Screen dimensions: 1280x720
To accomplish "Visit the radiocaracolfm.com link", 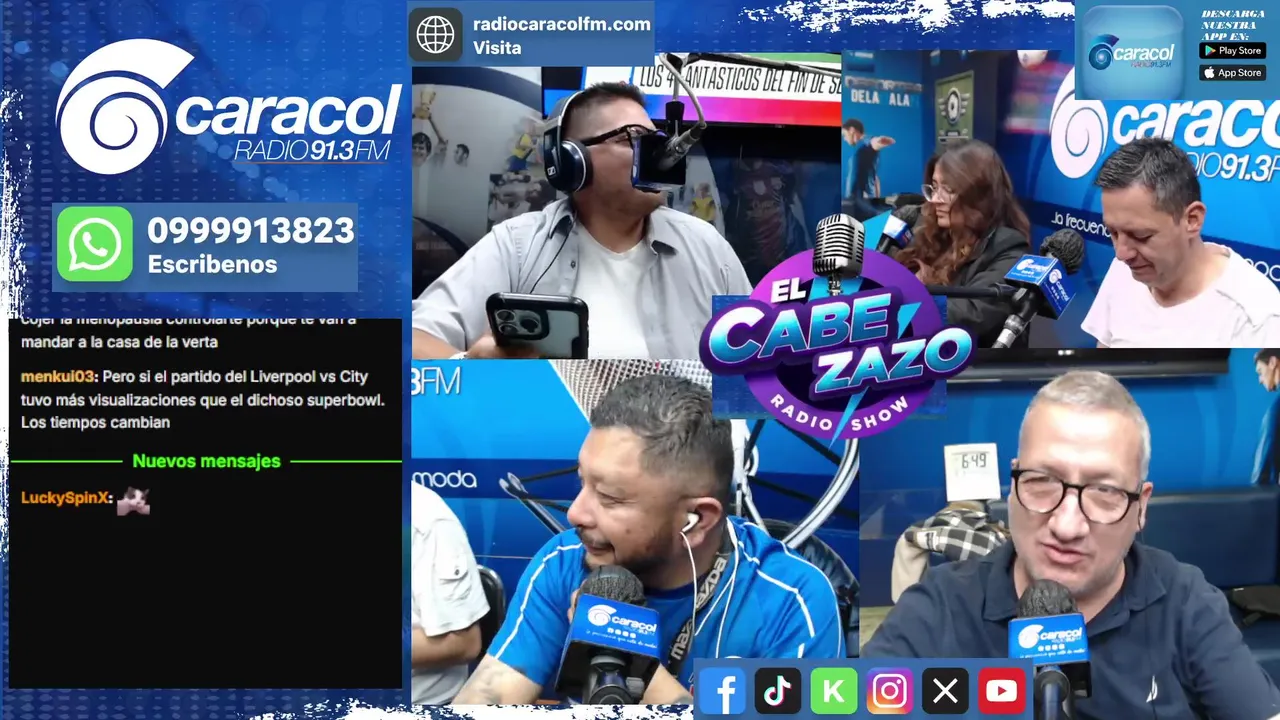I will pyautogui.click(x=562, y=24).
